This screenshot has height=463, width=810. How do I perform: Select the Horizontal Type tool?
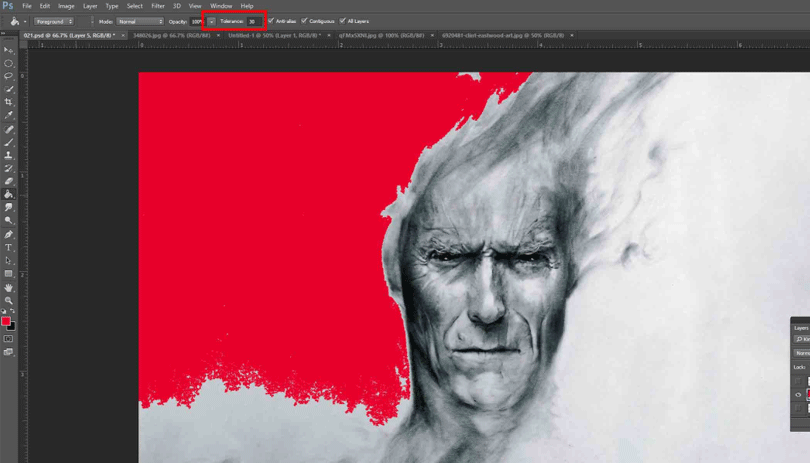[x=9, y=248]
